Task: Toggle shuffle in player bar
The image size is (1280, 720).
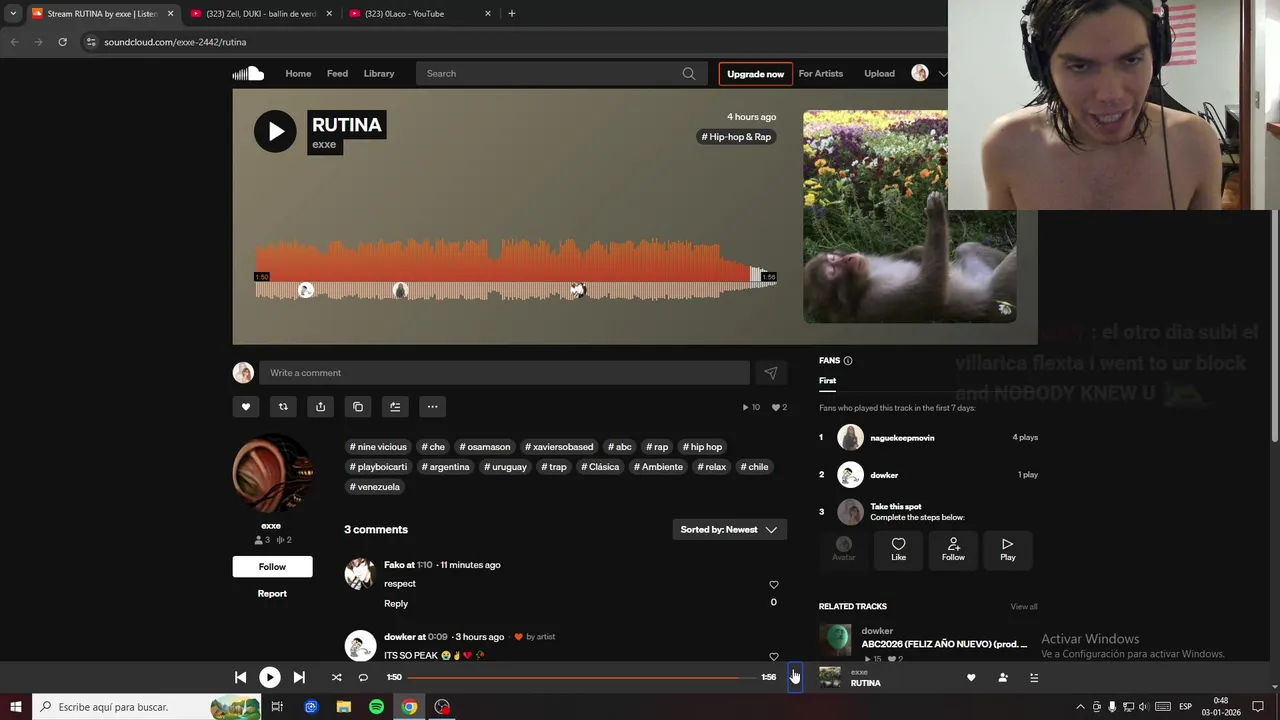Action: tap(336, 677)
